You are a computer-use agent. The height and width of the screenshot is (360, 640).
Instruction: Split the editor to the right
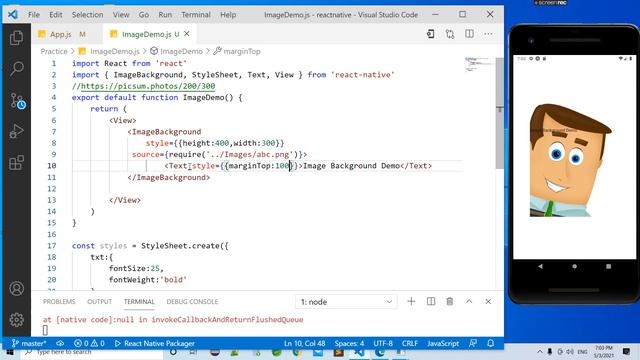pyautogui.click(x=469, y=34)
